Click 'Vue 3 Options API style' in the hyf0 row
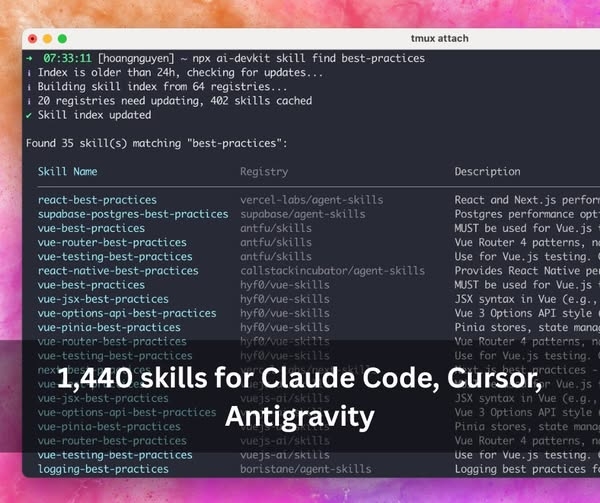The width and height of the screenshot is (600, 503). [527, 313]
